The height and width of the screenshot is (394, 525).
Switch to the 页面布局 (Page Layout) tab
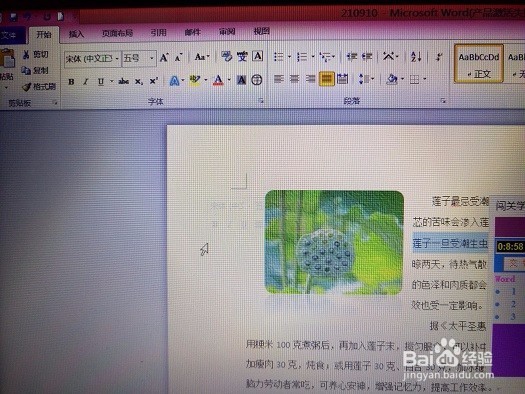[117, 33]
